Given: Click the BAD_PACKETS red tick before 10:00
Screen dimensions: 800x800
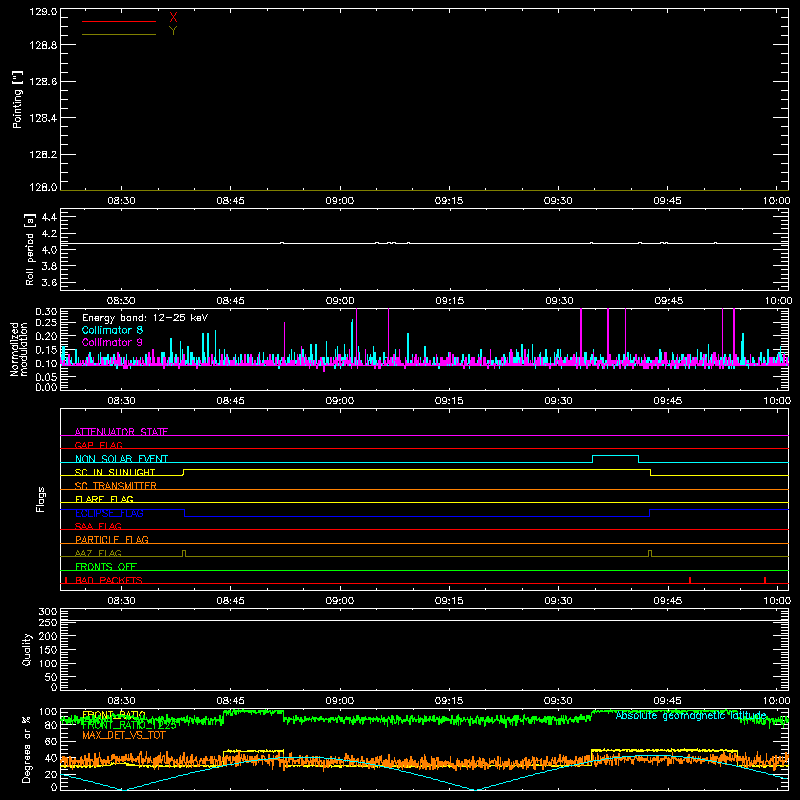Looking at the screenshot, I should coord(765,580).
